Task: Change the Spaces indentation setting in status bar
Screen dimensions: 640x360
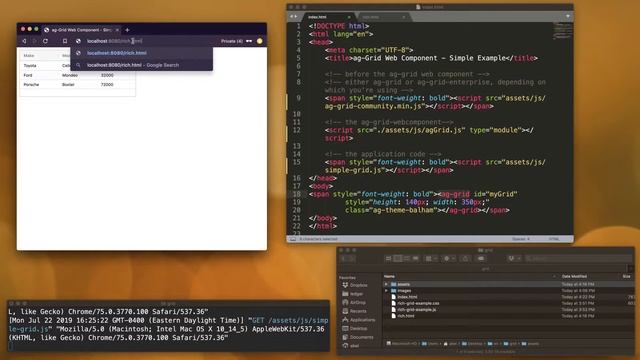Action: click(521, 239)
